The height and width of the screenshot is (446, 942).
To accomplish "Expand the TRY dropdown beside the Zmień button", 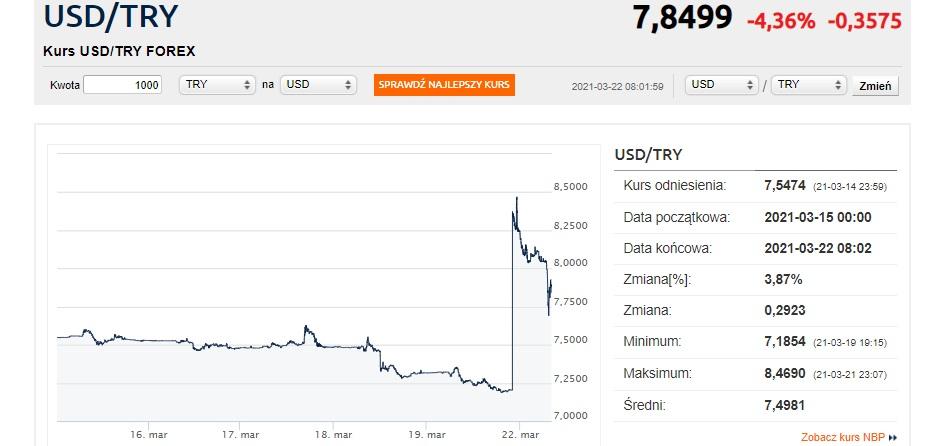I will (810, 85).
